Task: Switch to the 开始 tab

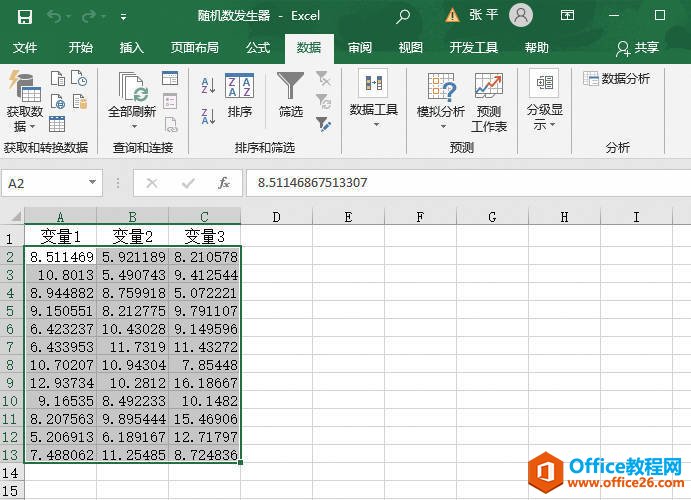Action: [81, 48]
